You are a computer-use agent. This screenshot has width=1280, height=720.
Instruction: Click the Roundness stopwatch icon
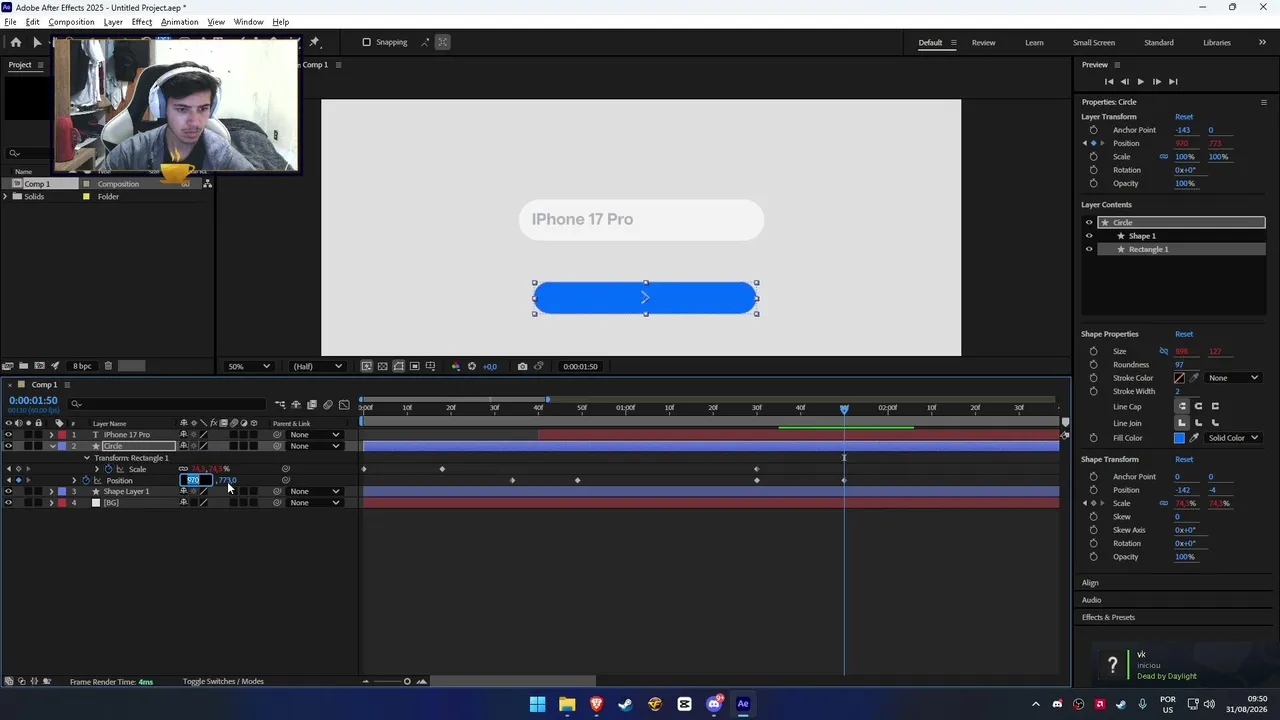click(1093, 365)
